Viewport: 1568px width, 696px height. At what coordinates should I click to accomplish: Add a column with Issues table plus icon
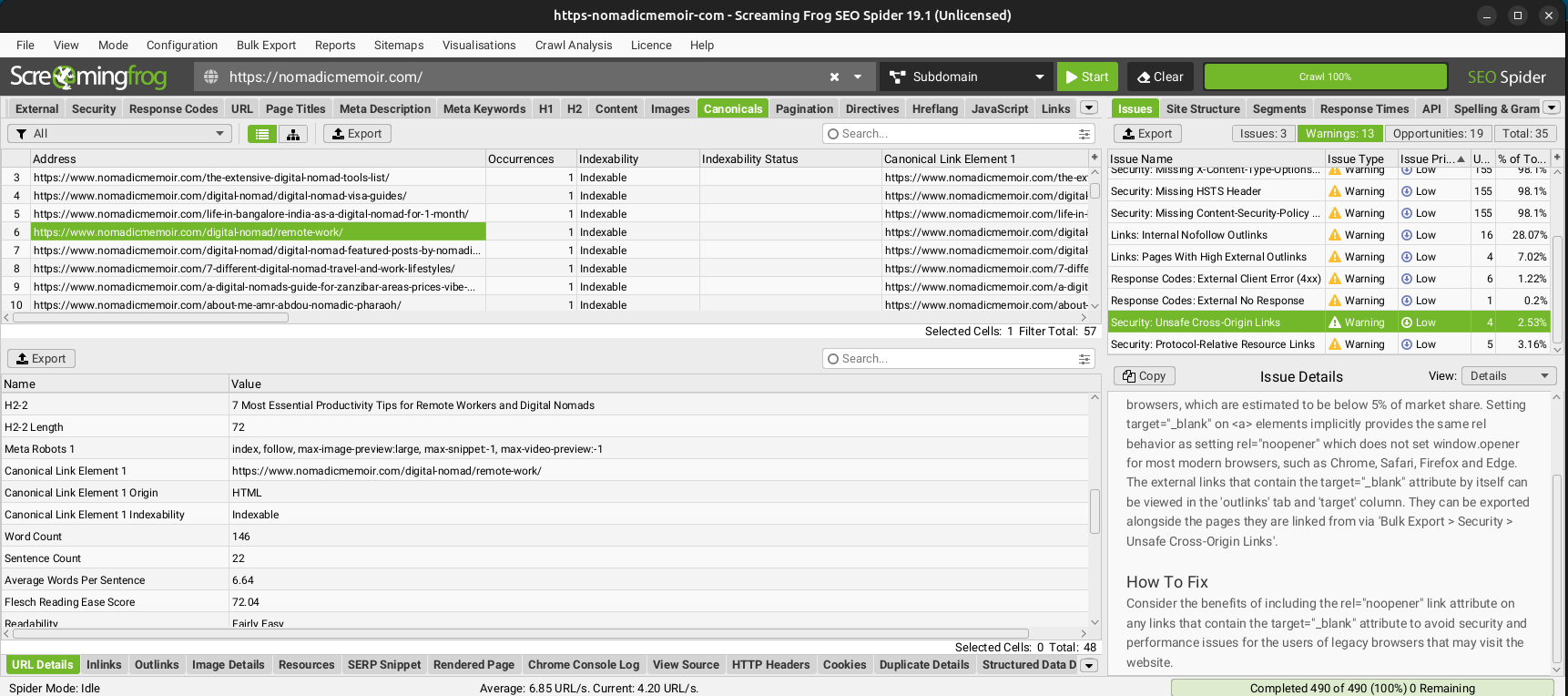click(1557, 158)
